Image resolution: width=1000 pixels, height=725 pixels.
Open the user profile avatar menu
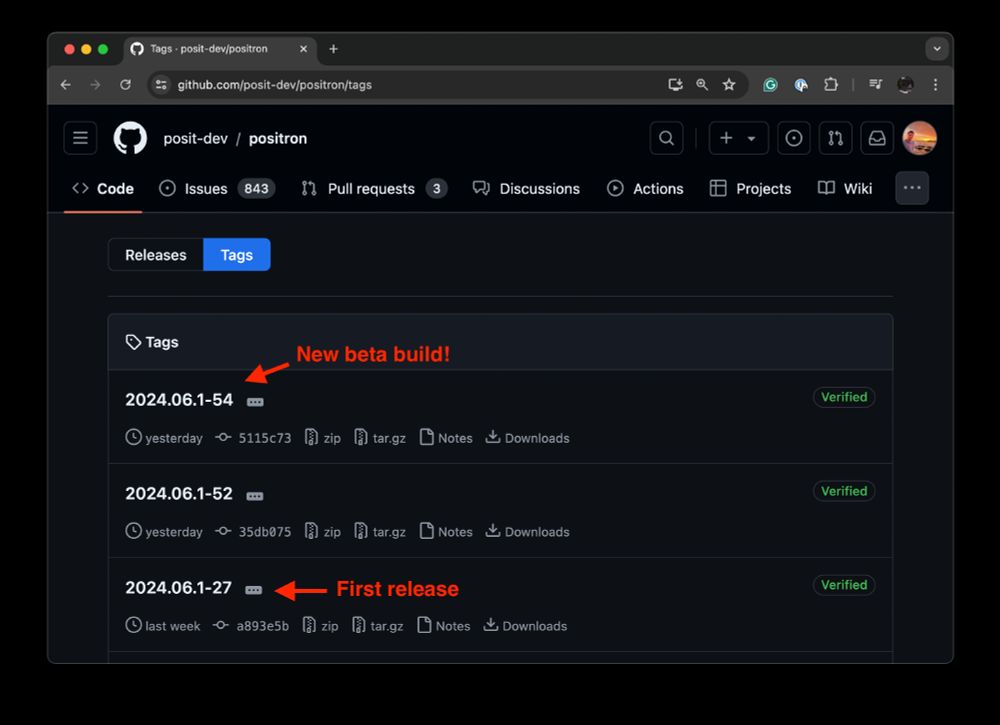[919, 138]
